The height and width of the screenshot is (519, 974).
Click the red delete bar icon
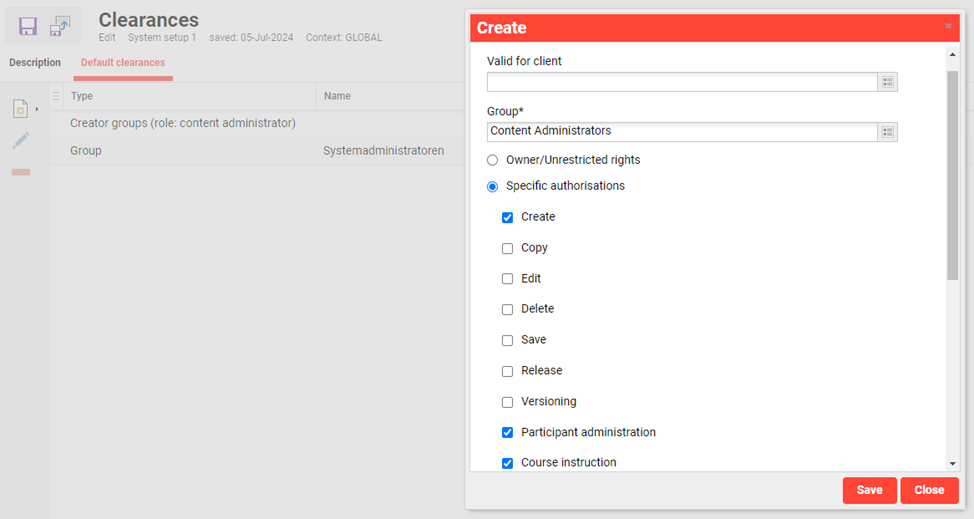coord(21,172)
